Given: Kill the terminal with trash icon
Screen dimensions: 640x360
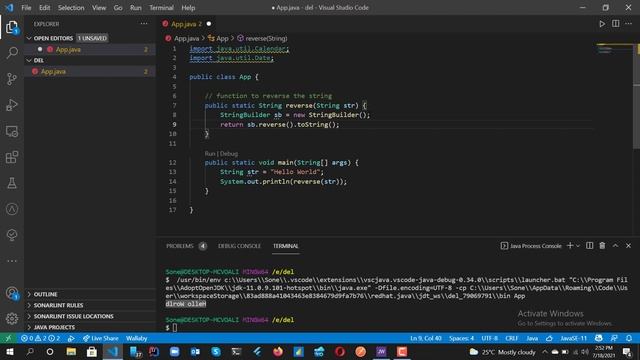Looking at the screenshot, I should pos(602,246).
